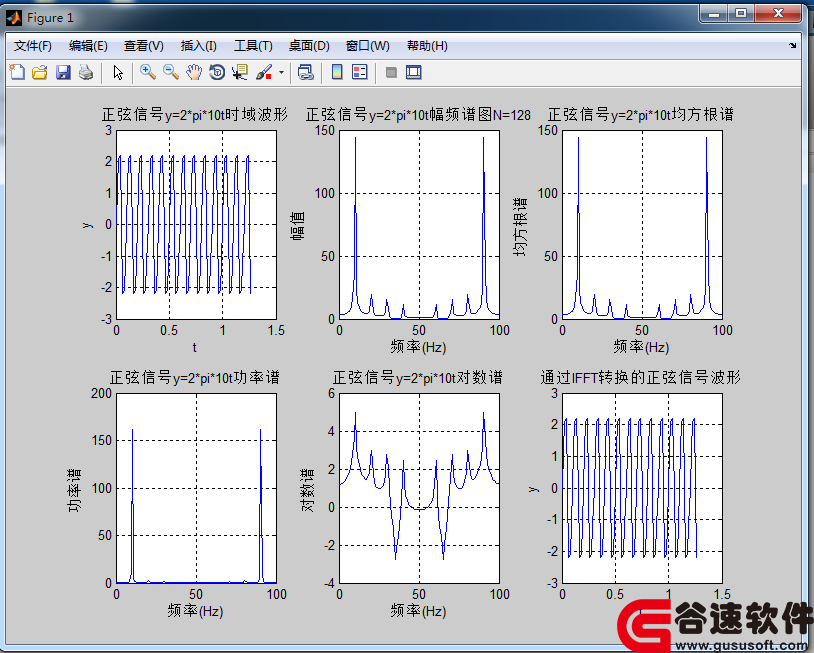This screenshot has width=814, height=653.
Task: Activate the Zoom Out tool
Action: coord(171,72)
